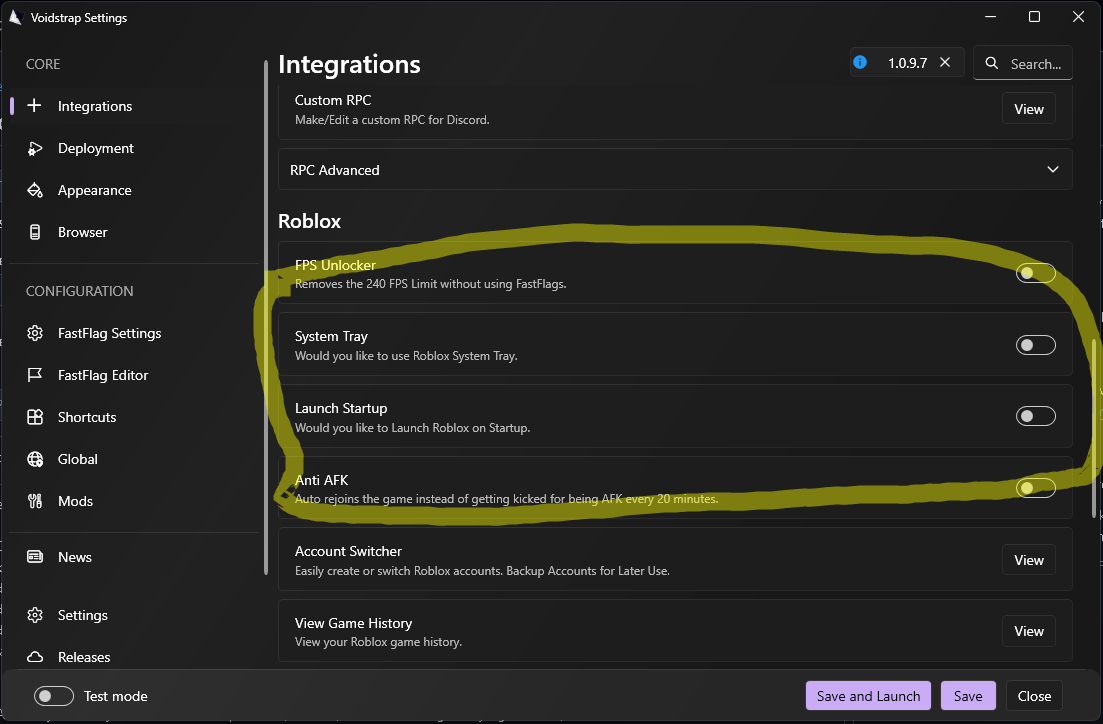1103x724 pixels.
Task: Click the Settings gear icon in sidebar
Action: tap(34, 615)
